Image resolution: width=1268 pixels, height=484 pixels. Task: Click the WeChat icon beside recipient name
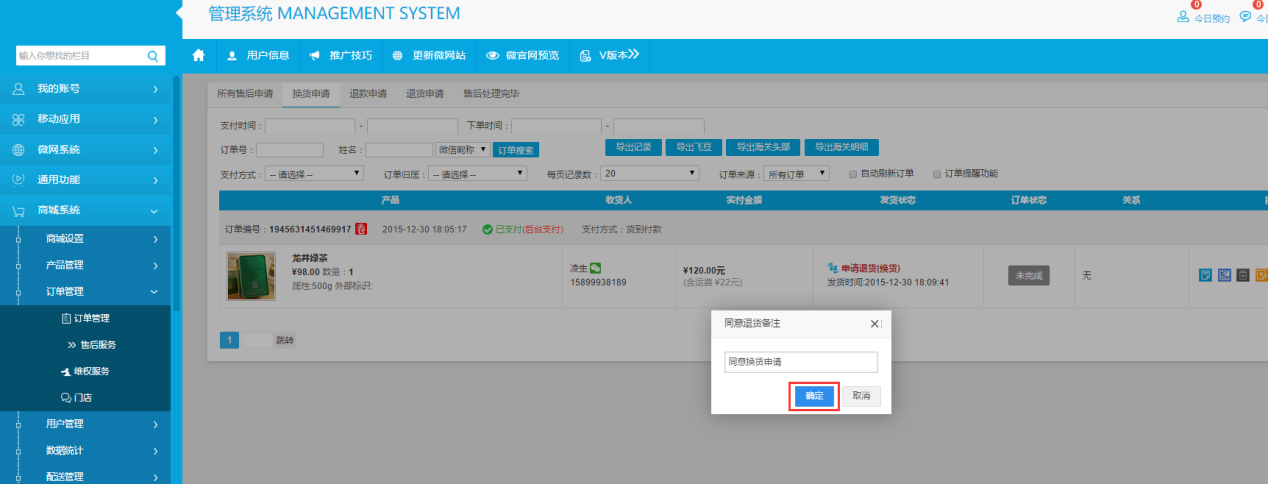[x=595, y=268]
